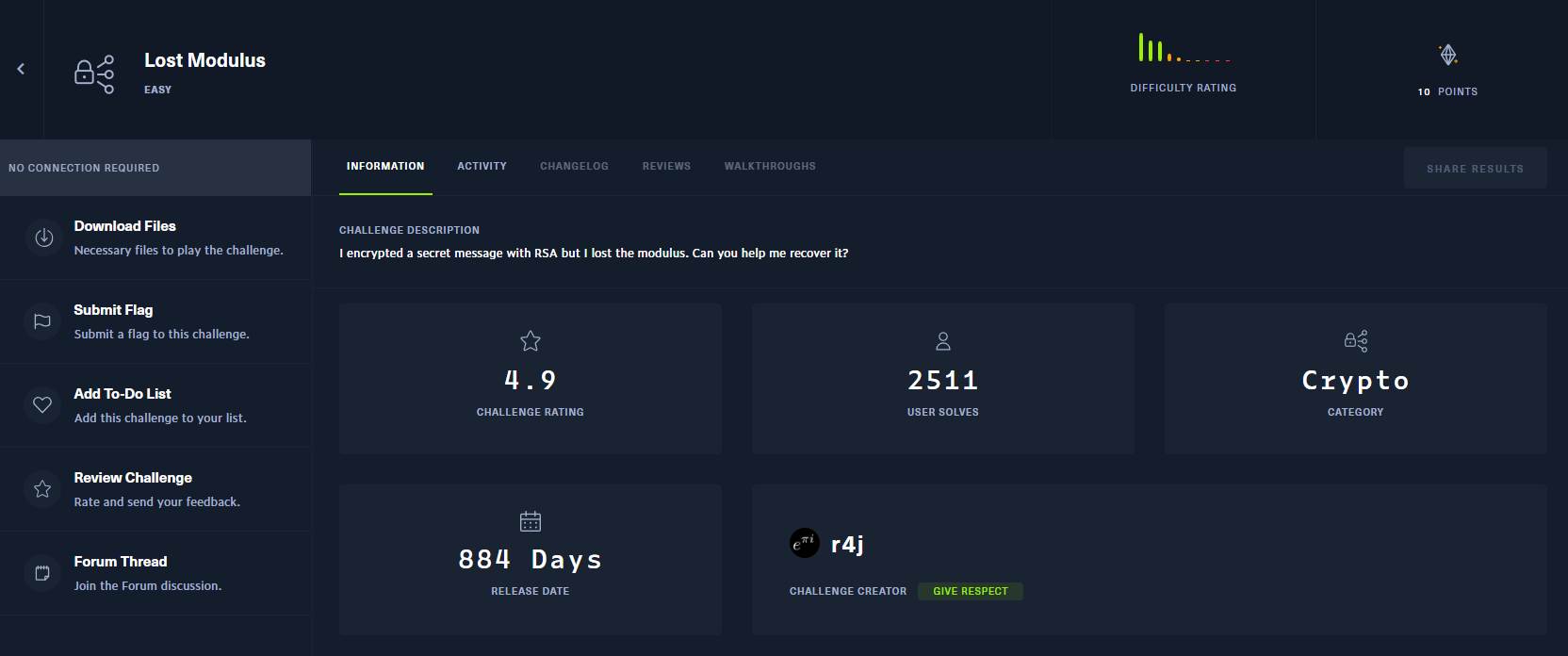Click the heart icon for To-Do List
This screenshot has height=656, width=1568.
coord(42,405)
